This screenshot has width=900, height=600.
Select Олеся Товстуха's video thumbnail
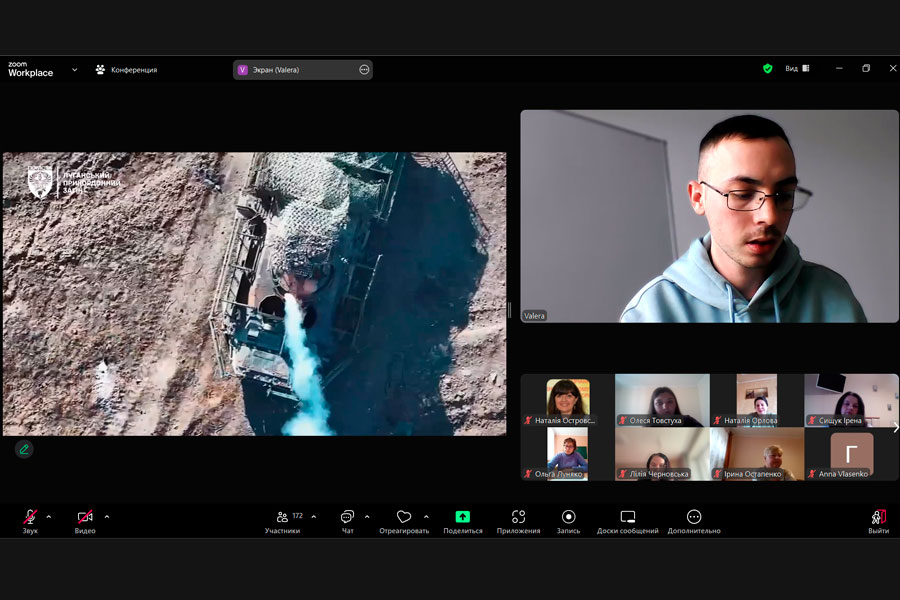click(x=662, y=400)
